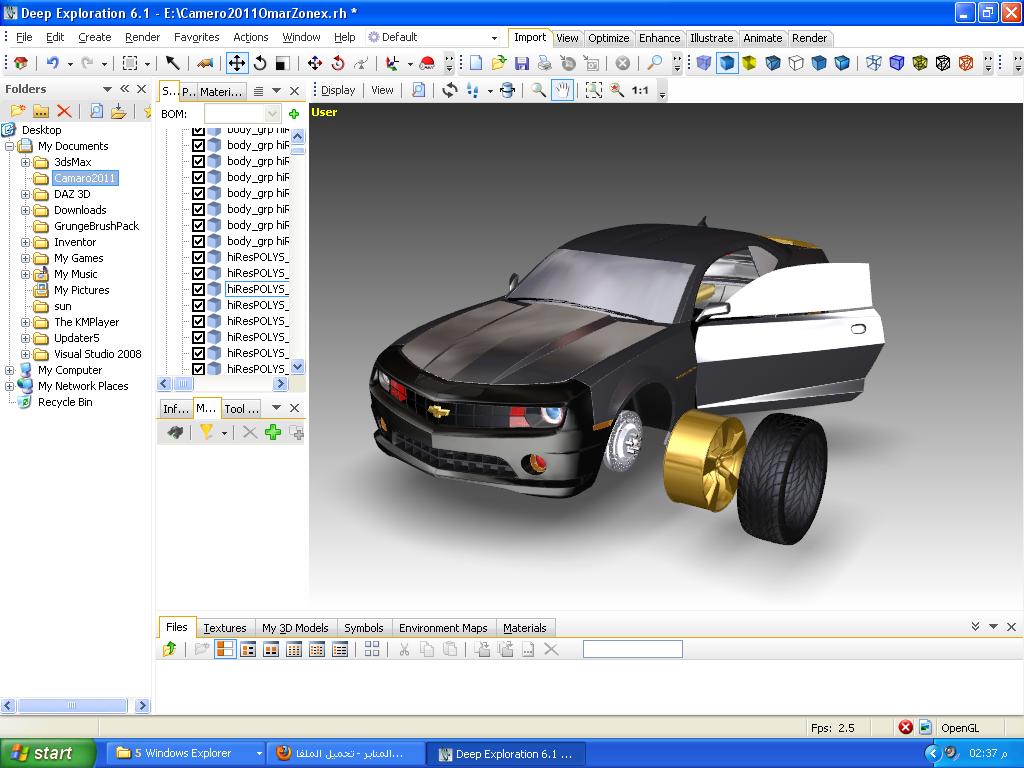
Task: Choose the solid yellow cube shading mode
Action: (x=749, y=63)
